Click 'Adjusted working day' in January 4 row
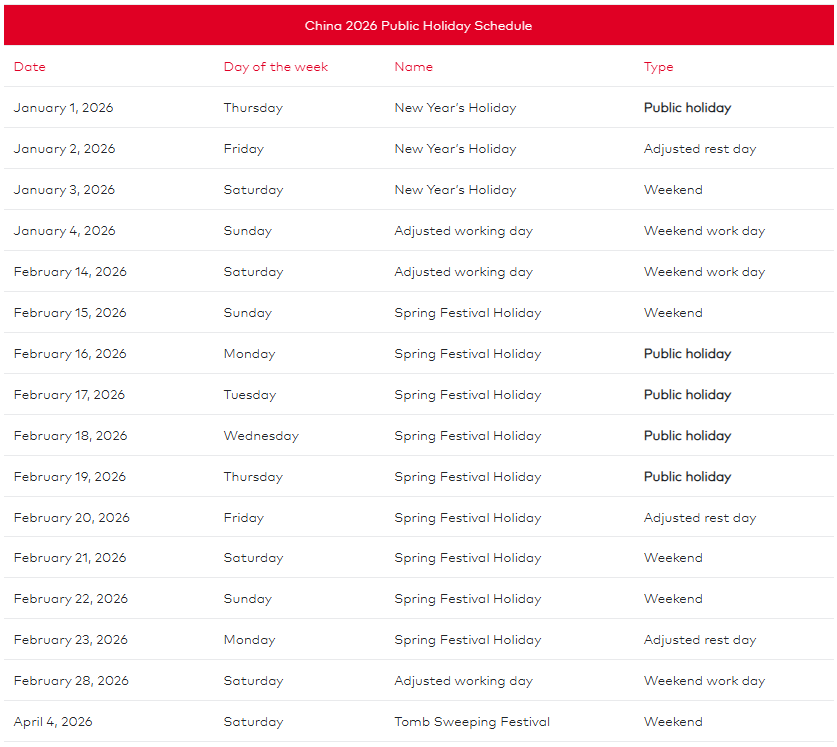This screenshot has width=837, height=747. (x=463, y=231)
